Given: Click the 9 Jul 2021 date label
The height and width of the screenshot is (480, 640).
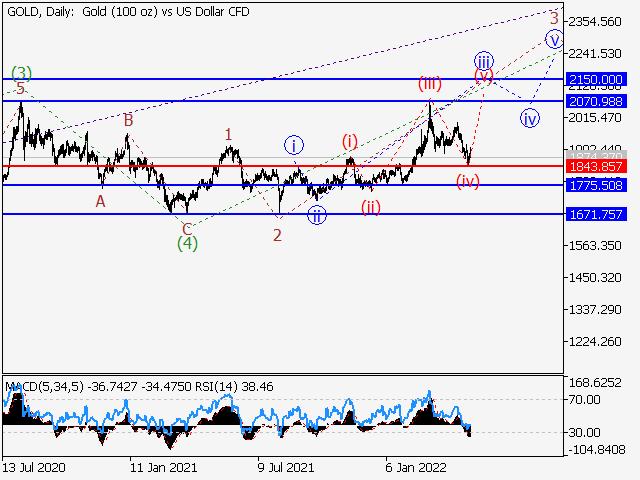Looking at the screenshot, I should coord(286,467).
